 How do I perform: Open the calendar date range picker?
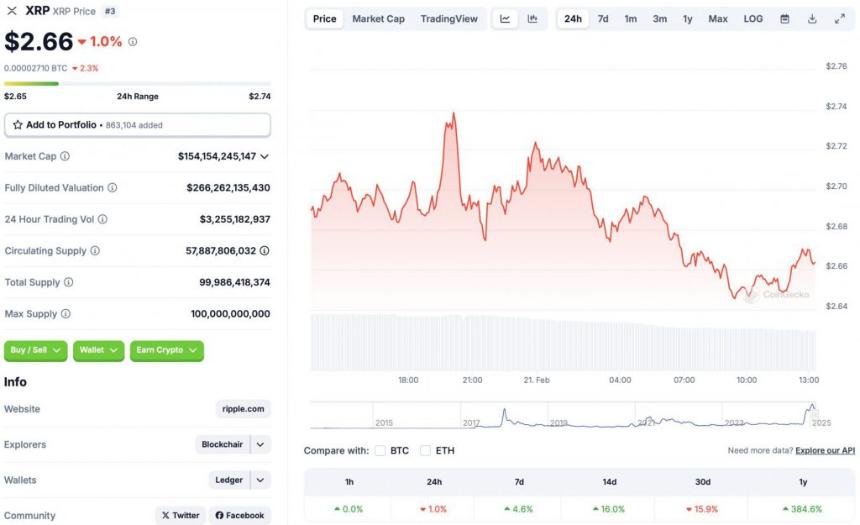click(785, 19)
